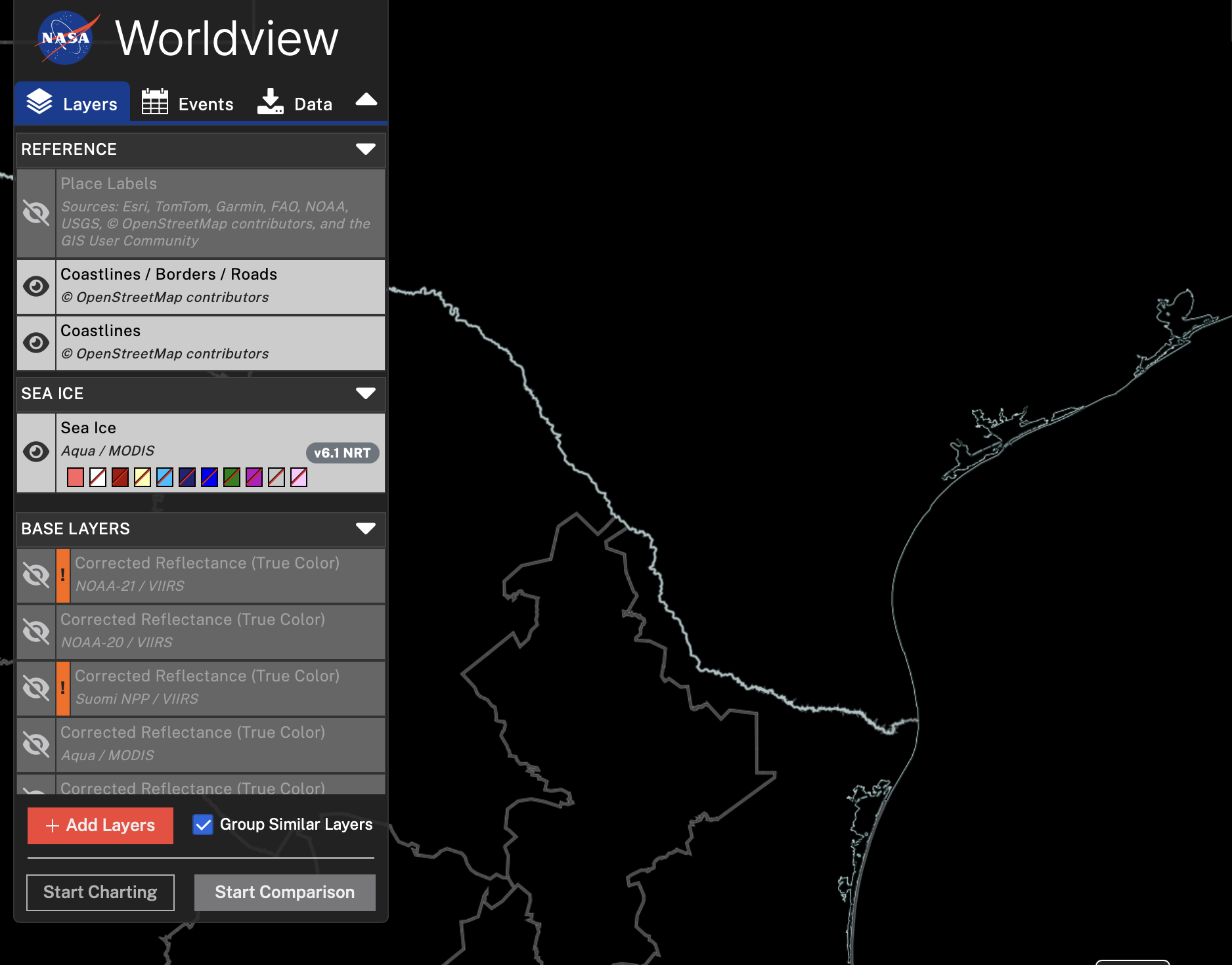Select the Place Labels layer title
The image size is (1232, 965).
pyautogui.click(x=109, y=184)
